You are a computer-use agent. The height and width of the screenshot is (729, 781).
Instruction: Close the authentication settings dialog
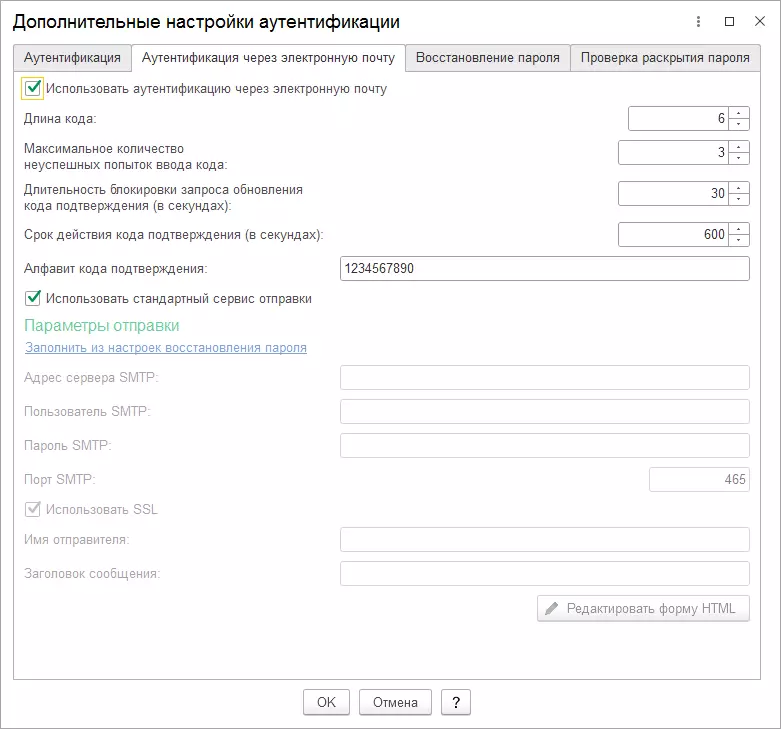pos(760,21)
